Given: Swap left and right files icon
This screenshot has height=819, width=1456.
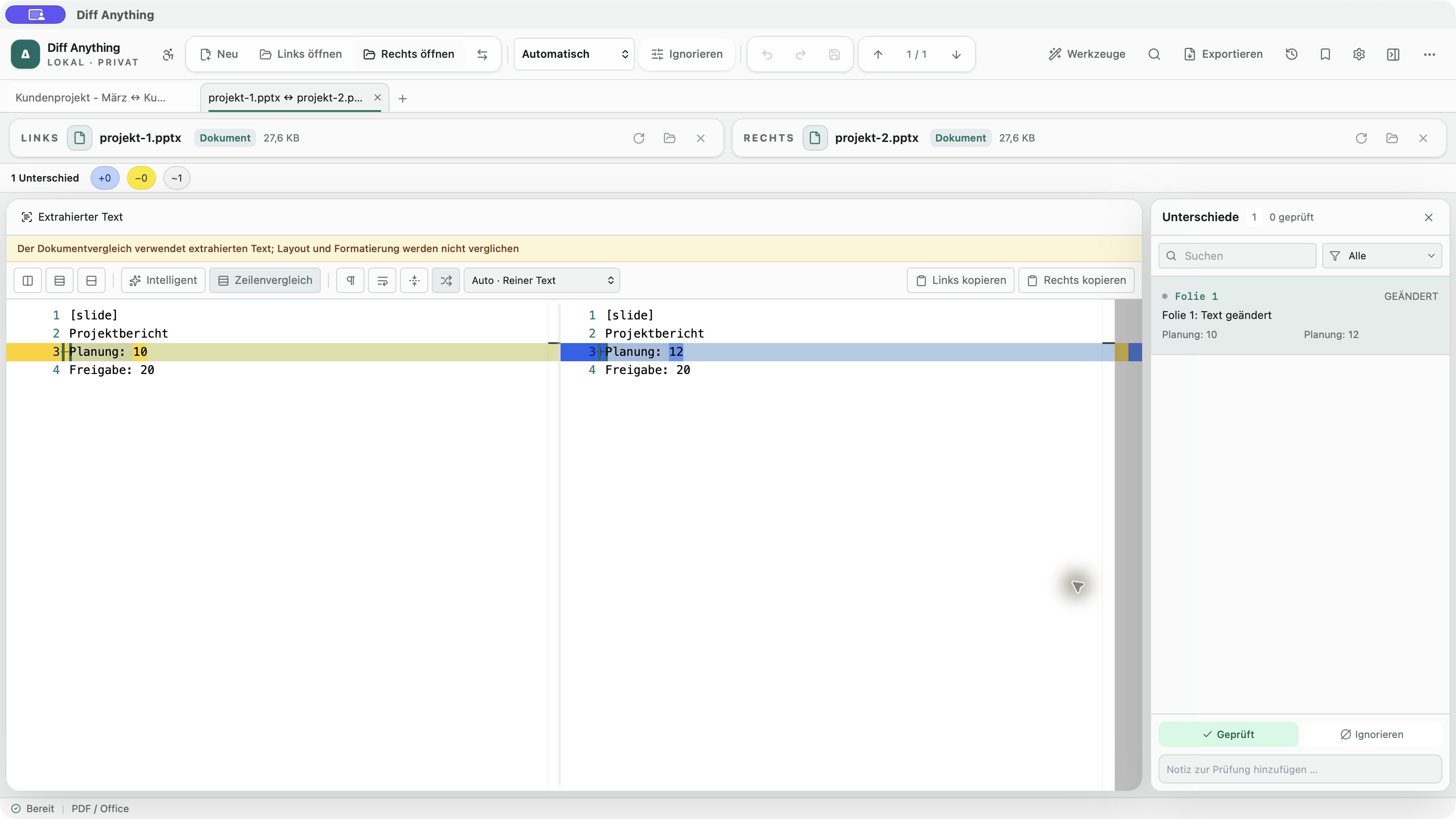Looking at the screenshot, I should point(482,54).
